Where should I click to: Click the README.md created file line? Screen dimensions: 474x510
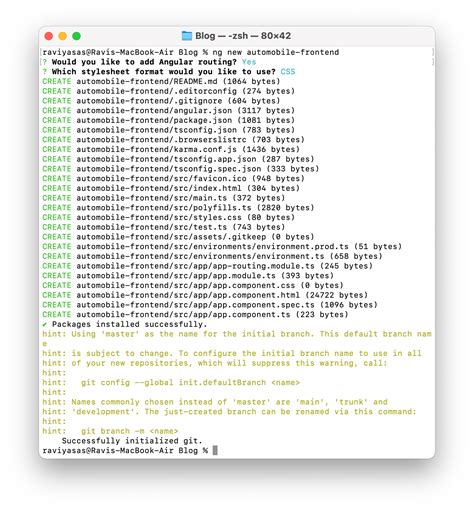tap(161, 81)
